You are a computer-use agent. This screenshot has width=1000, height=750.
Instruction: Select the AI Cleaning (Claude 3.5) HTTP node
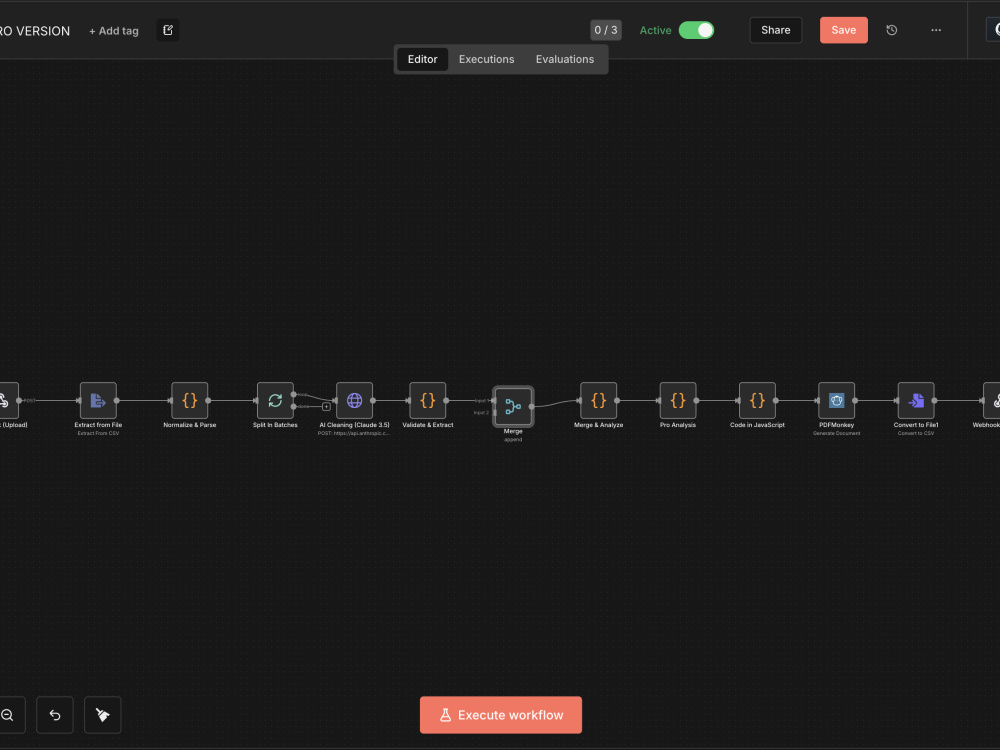(355, 401)
